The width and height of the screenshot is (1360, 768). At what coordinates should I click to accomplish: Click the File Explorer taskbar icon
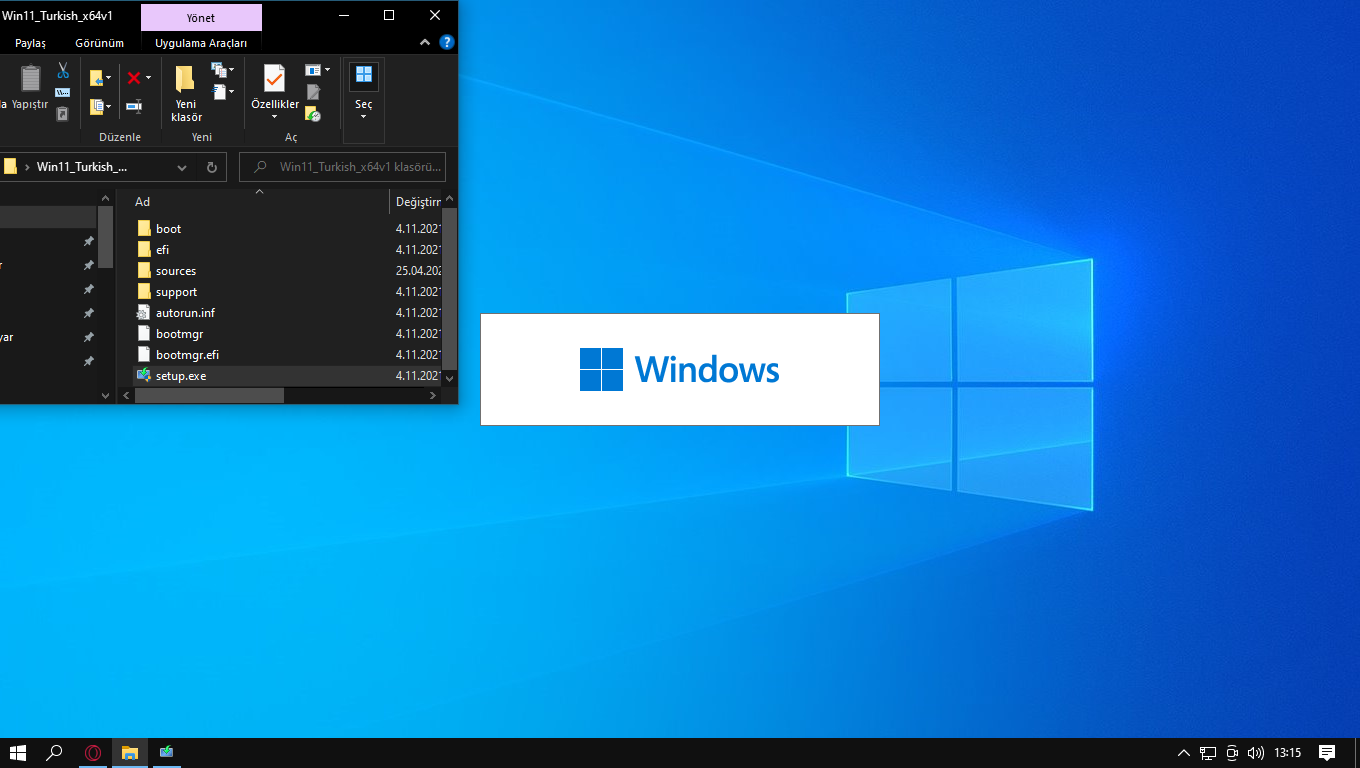(x=130, y=753)
